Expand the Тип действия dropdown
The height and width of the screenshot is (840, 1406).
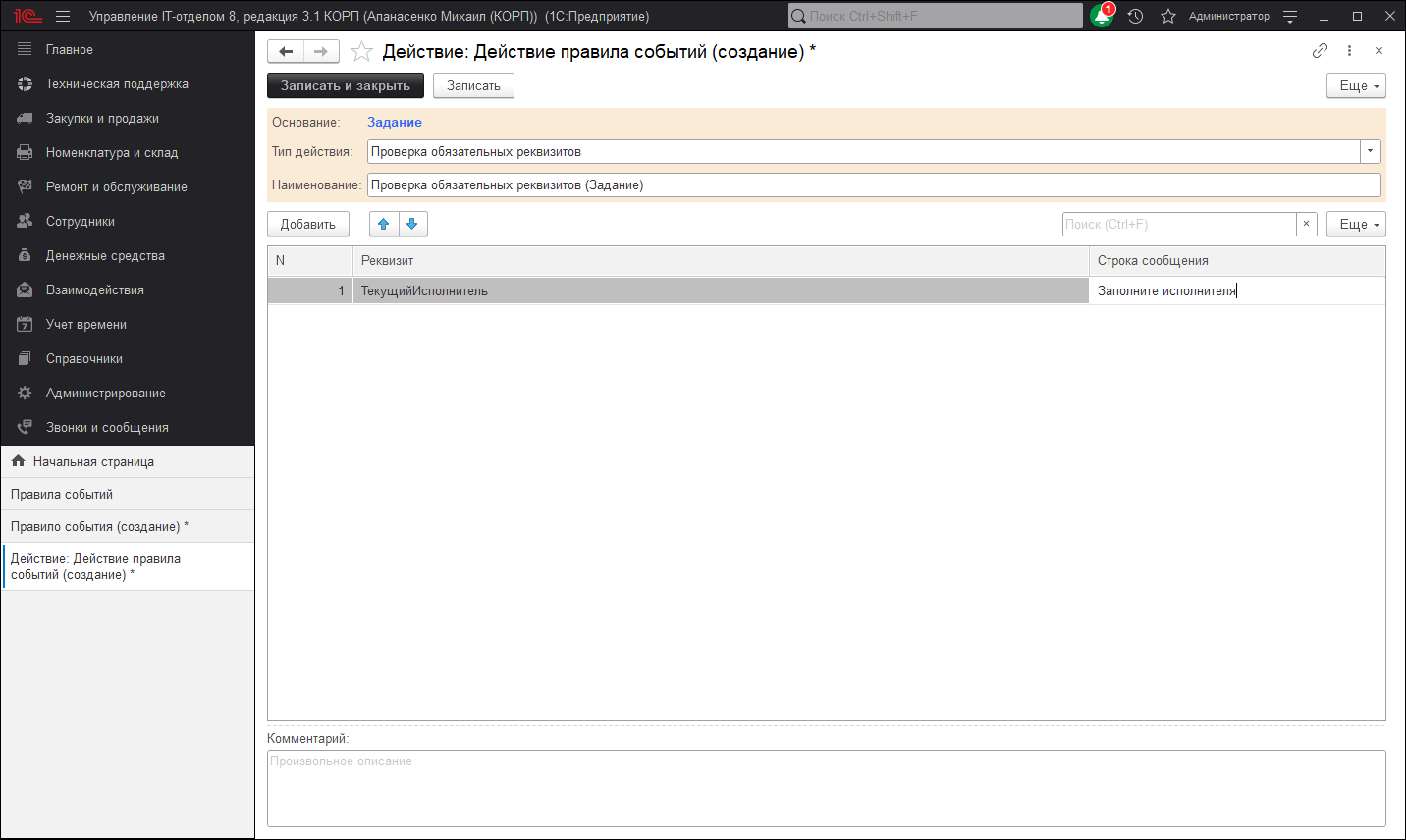coord(1370,151)
